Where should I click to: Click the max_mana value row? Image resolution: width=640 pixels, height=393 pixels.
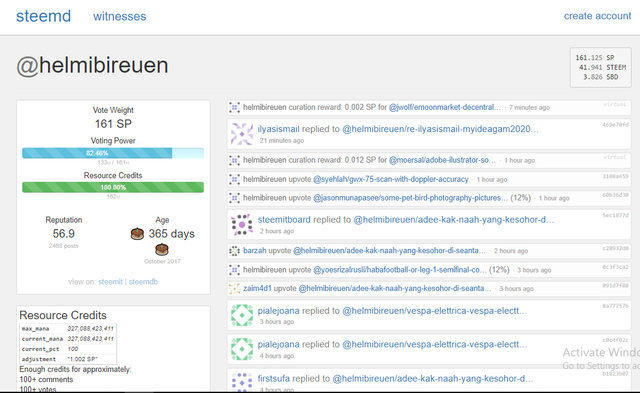68,329
